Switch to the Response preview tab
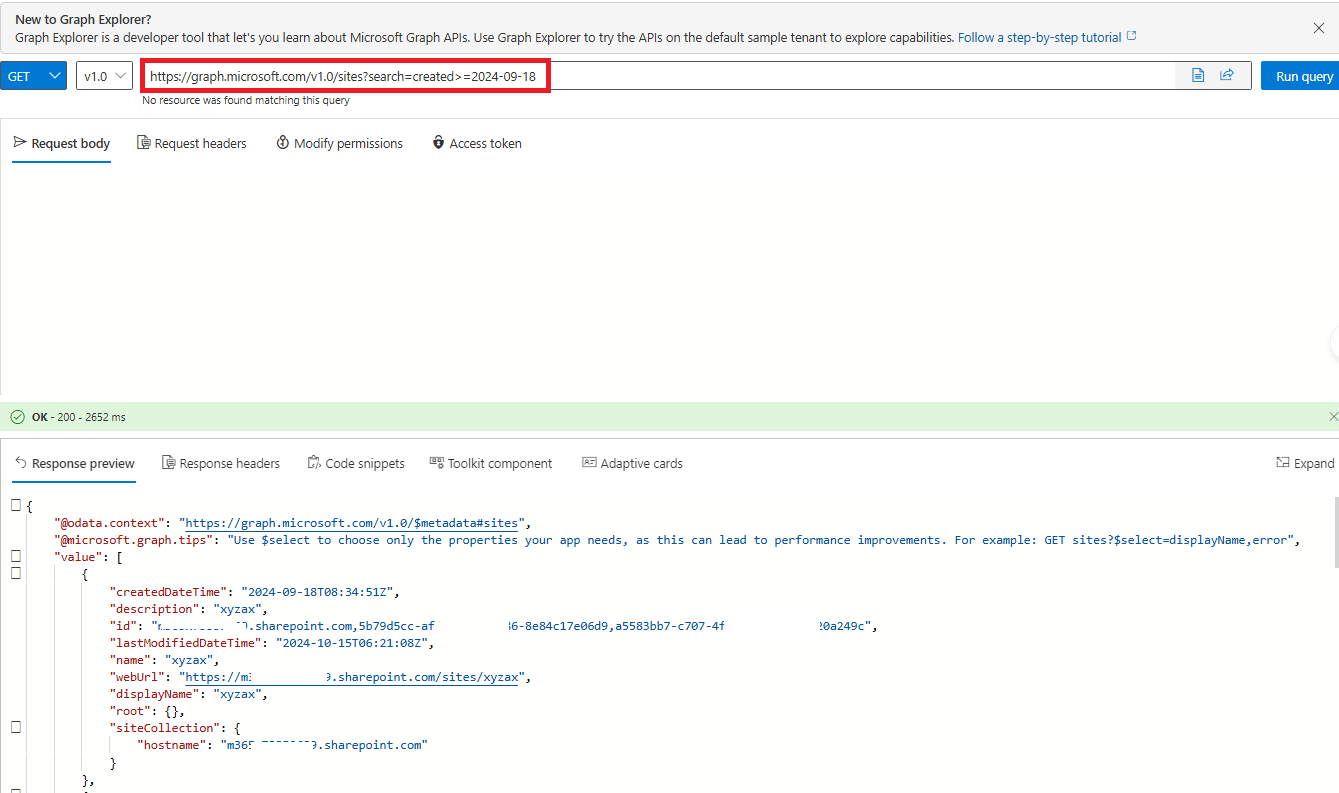 [74, 463]
